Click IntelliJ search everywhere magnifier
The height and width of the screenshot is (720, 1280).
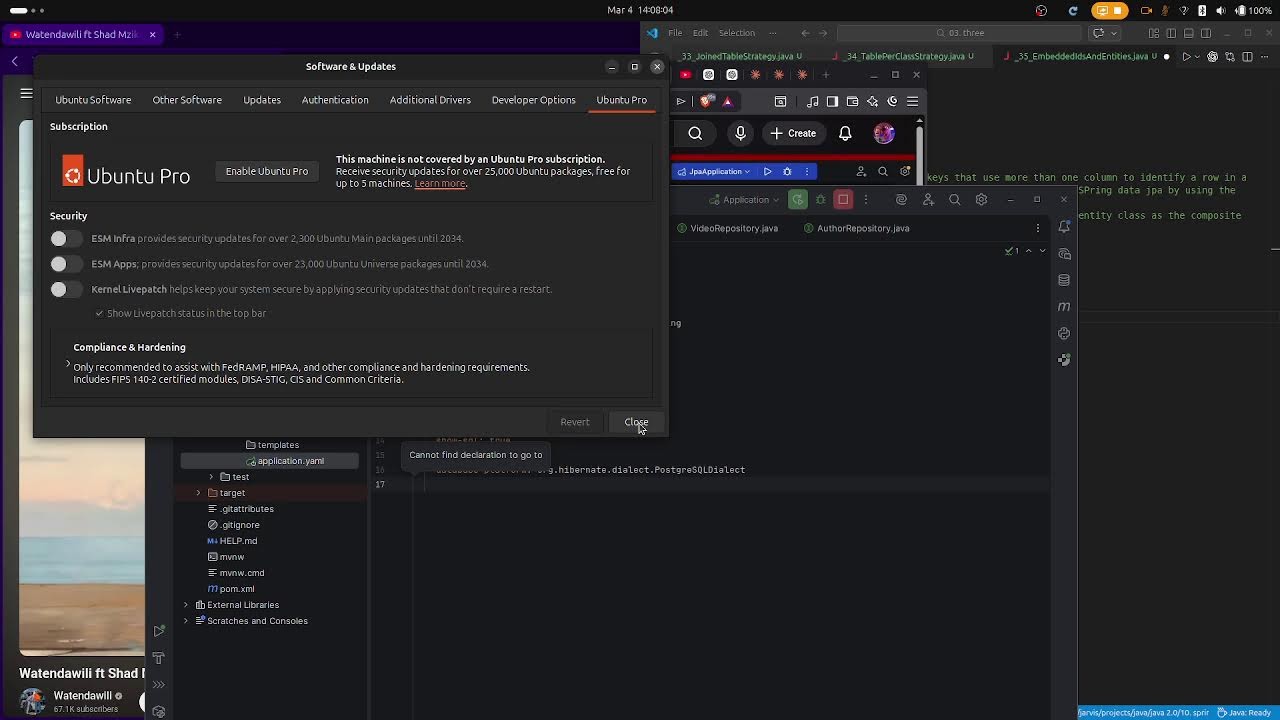coord(954,200)
